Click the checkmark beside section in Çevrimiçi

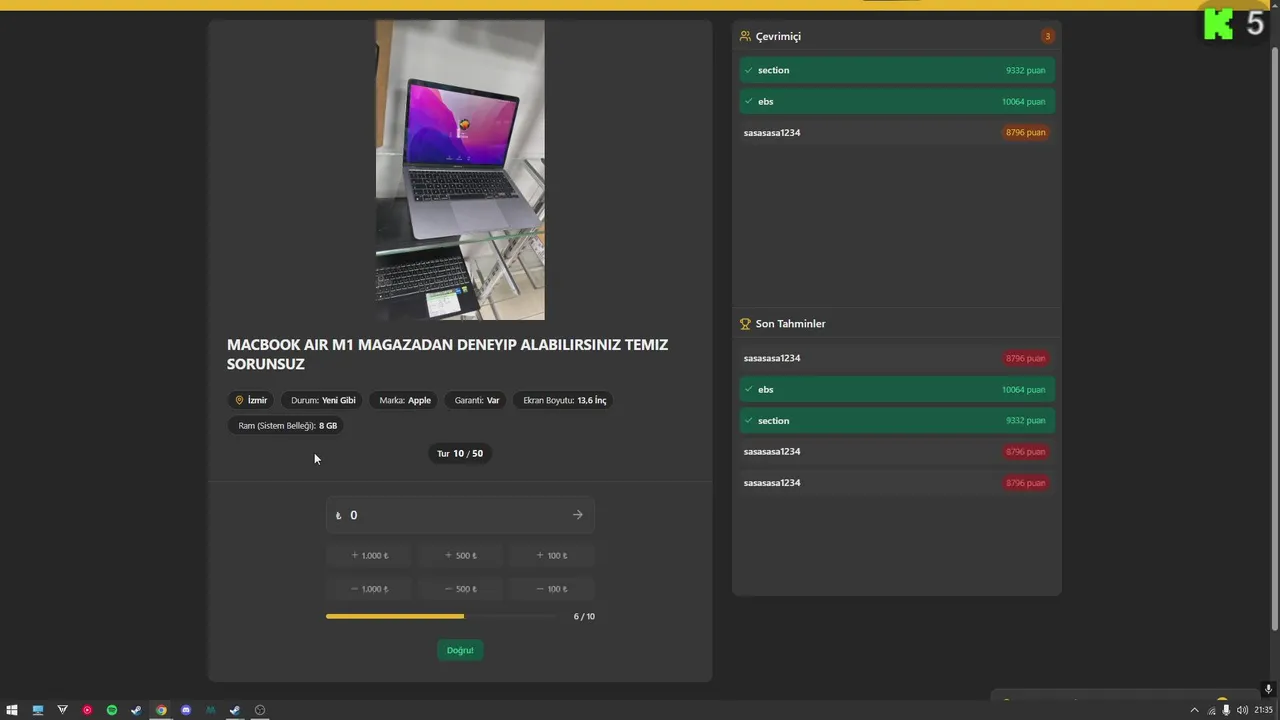749,70
